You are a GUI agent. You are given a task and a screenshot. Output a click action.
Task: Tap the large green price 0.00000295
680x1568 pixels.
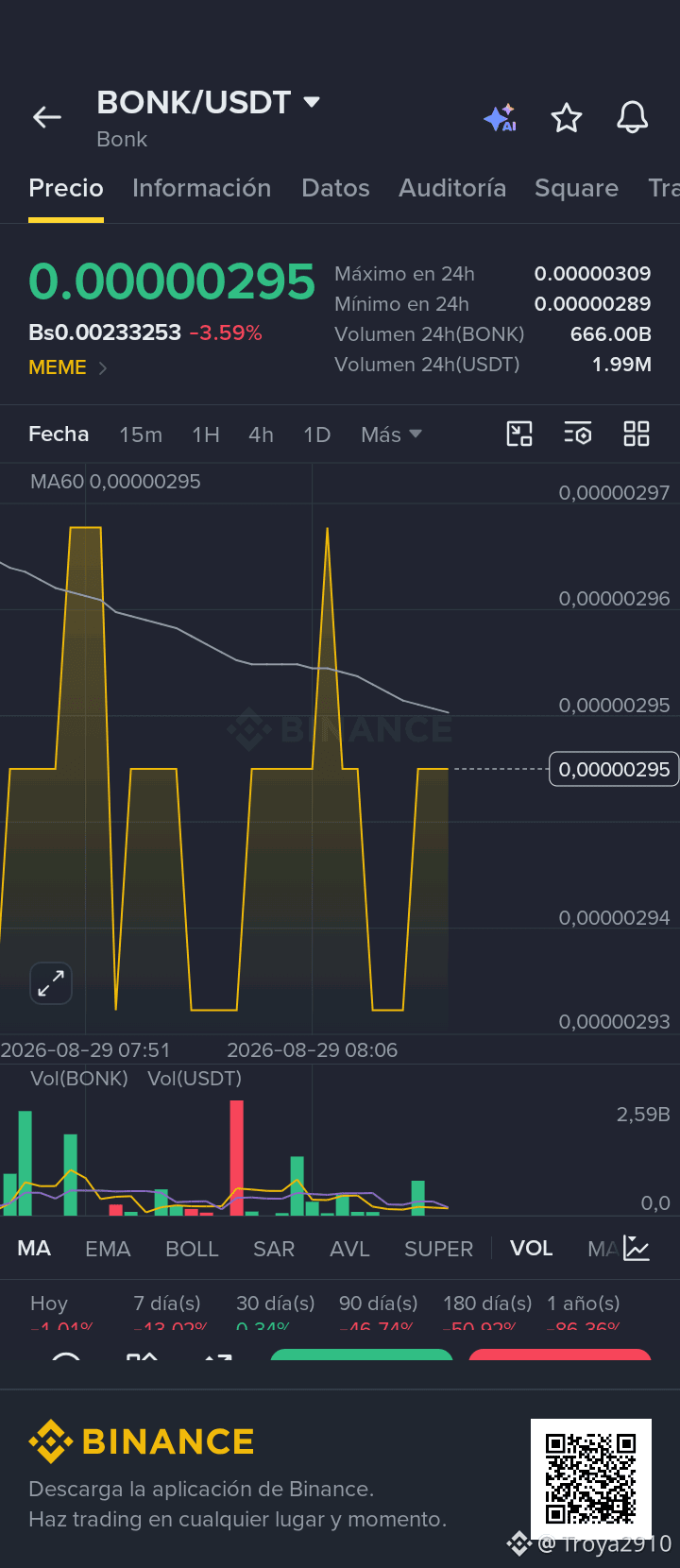tap(172, 281)
